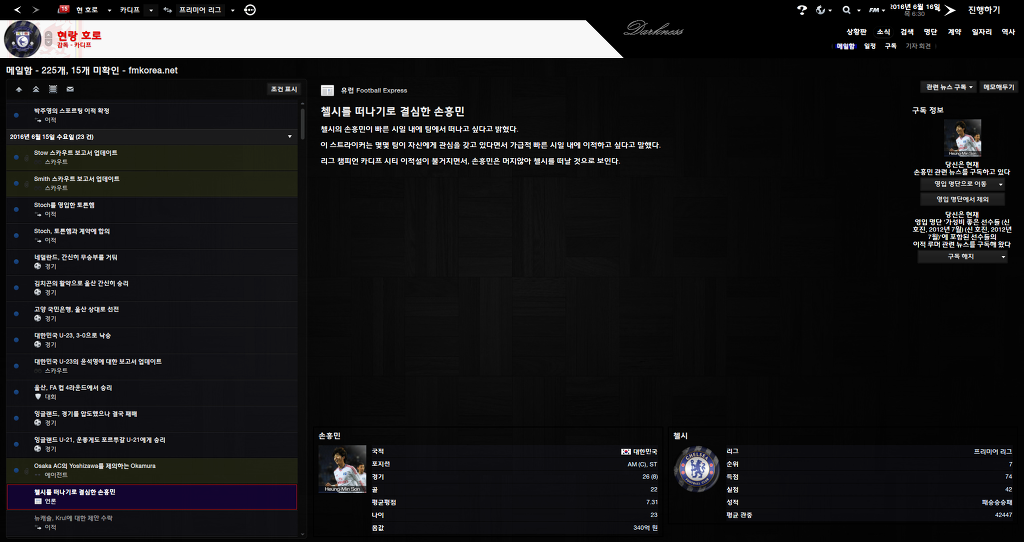Go back with the left navigation arrow
1024x542 pixels.
18,10
